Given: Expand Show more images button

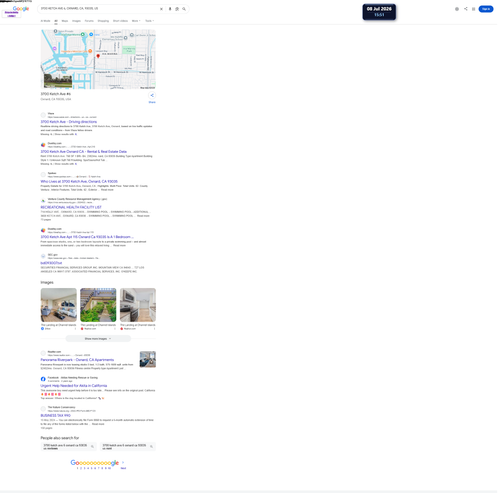Looking at the screenshot, I should (x=98, y=339).
